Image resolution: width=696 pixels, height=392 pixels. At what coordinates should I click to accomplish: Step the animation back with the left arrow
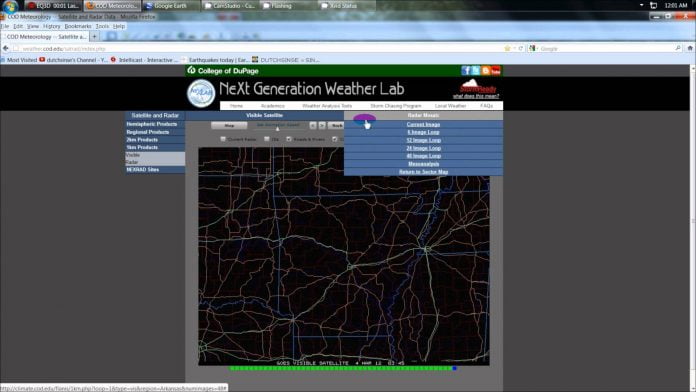point(313,126)
